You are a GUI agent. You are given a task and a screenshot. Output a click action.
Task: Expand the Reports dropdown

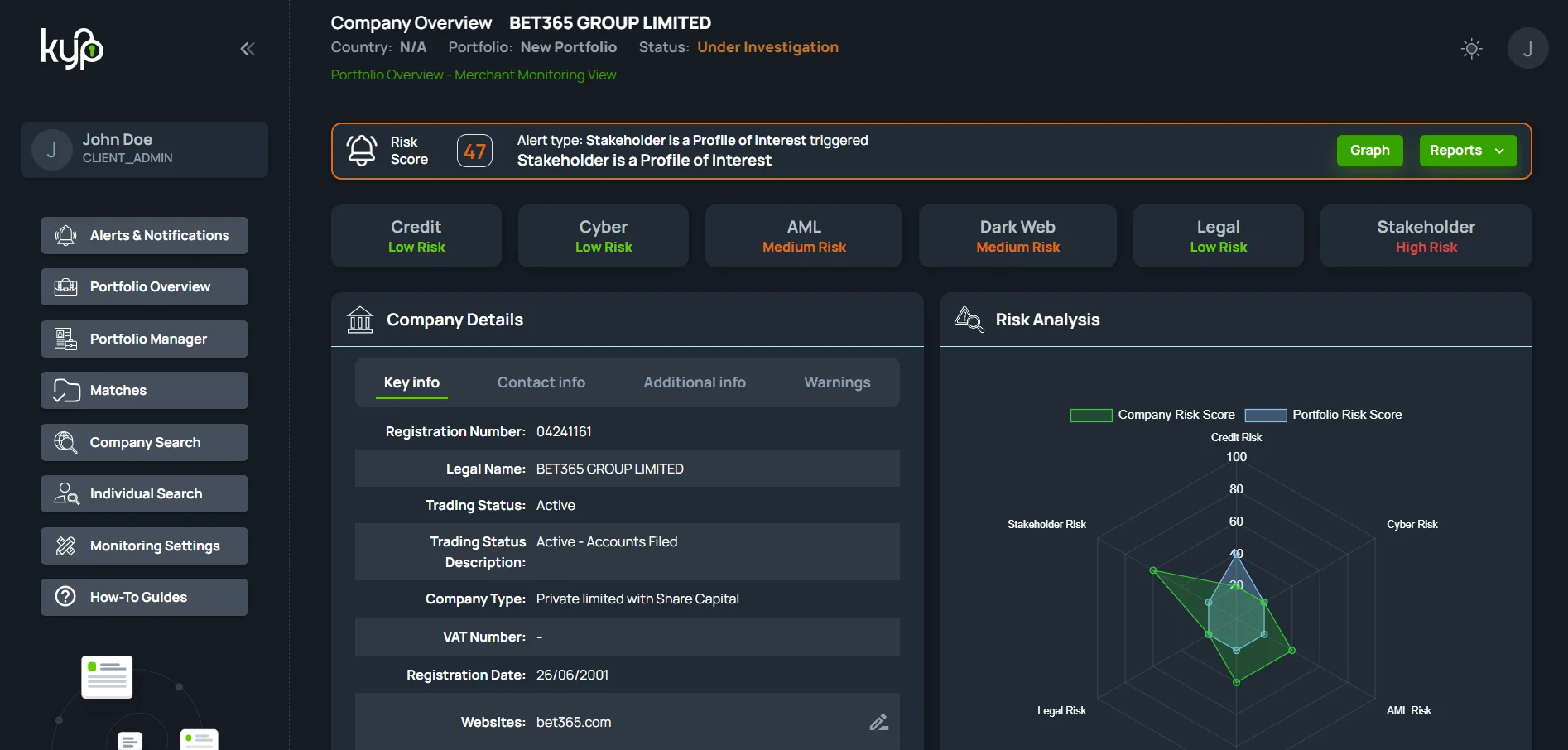pyautogui.click(x=1468, y=151)
